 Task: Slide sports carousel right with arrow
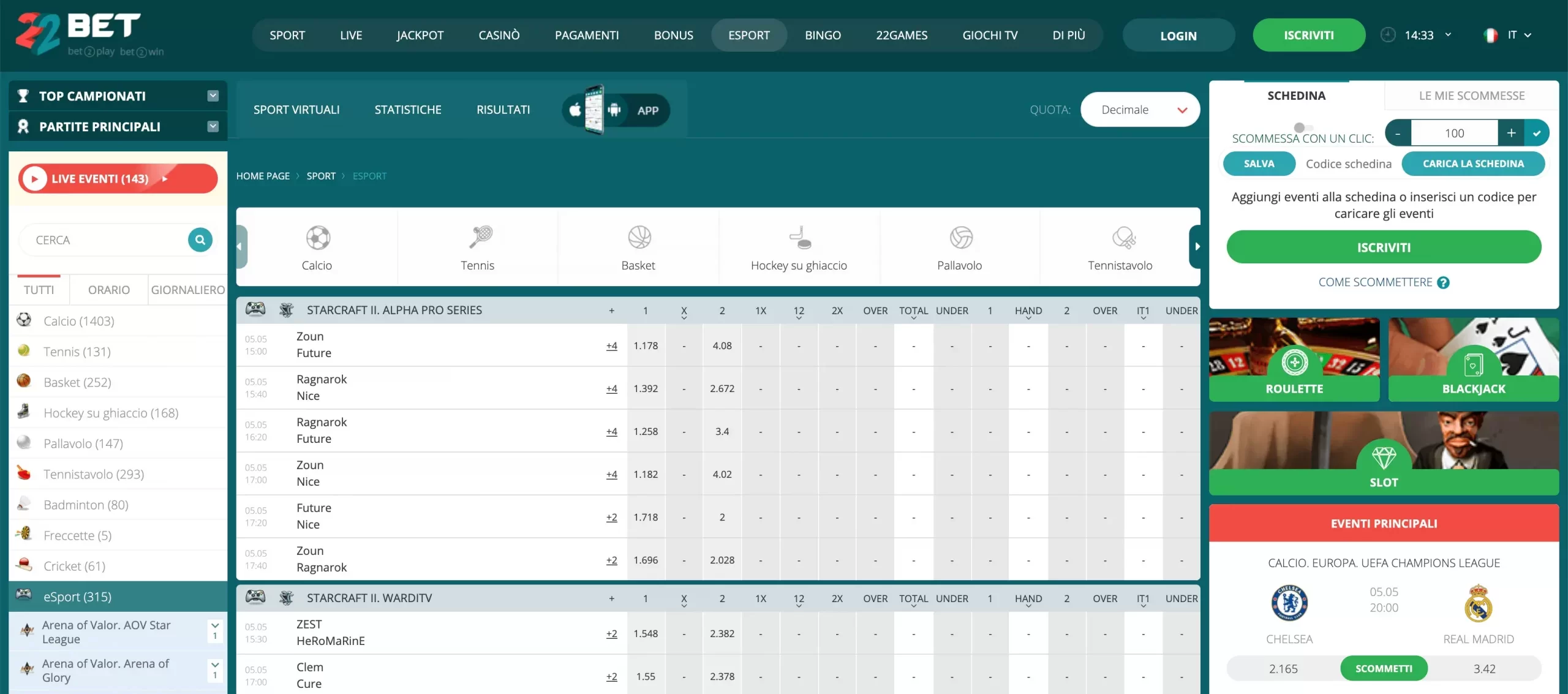coord(1196,246)
